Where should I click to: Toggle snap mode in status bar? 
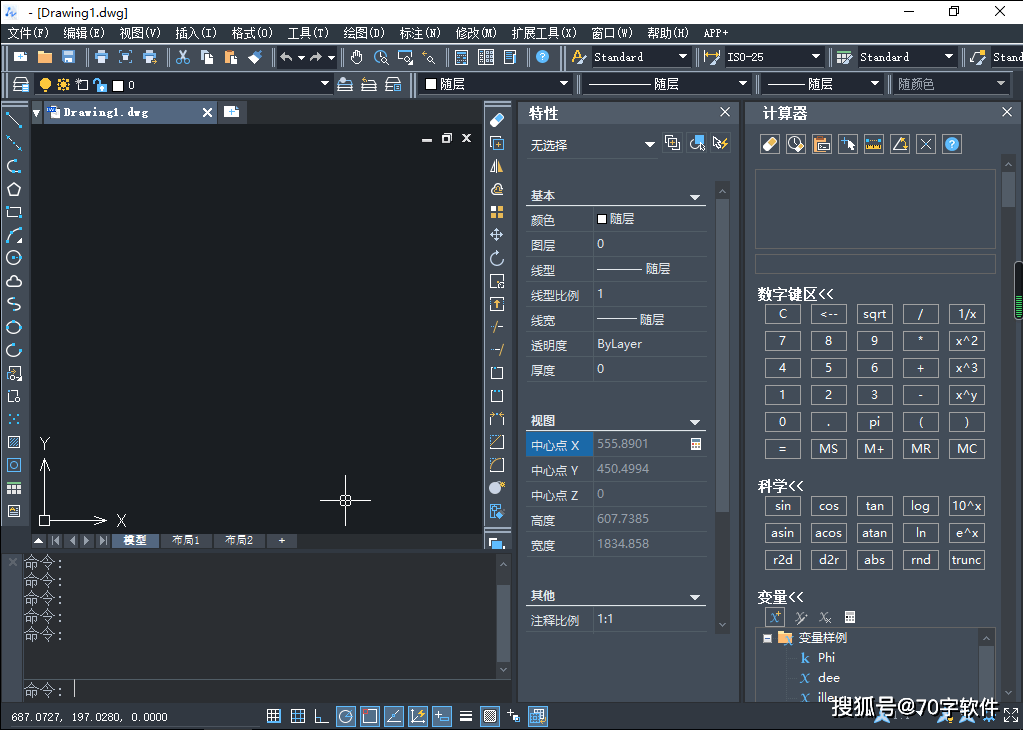pyautogui.click(x=274, y=716)
